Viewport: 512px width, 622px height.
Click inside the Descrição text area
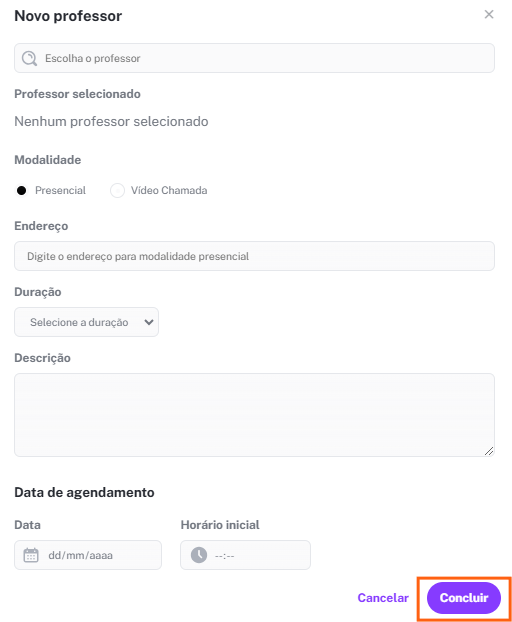click(x=254, y=415)
